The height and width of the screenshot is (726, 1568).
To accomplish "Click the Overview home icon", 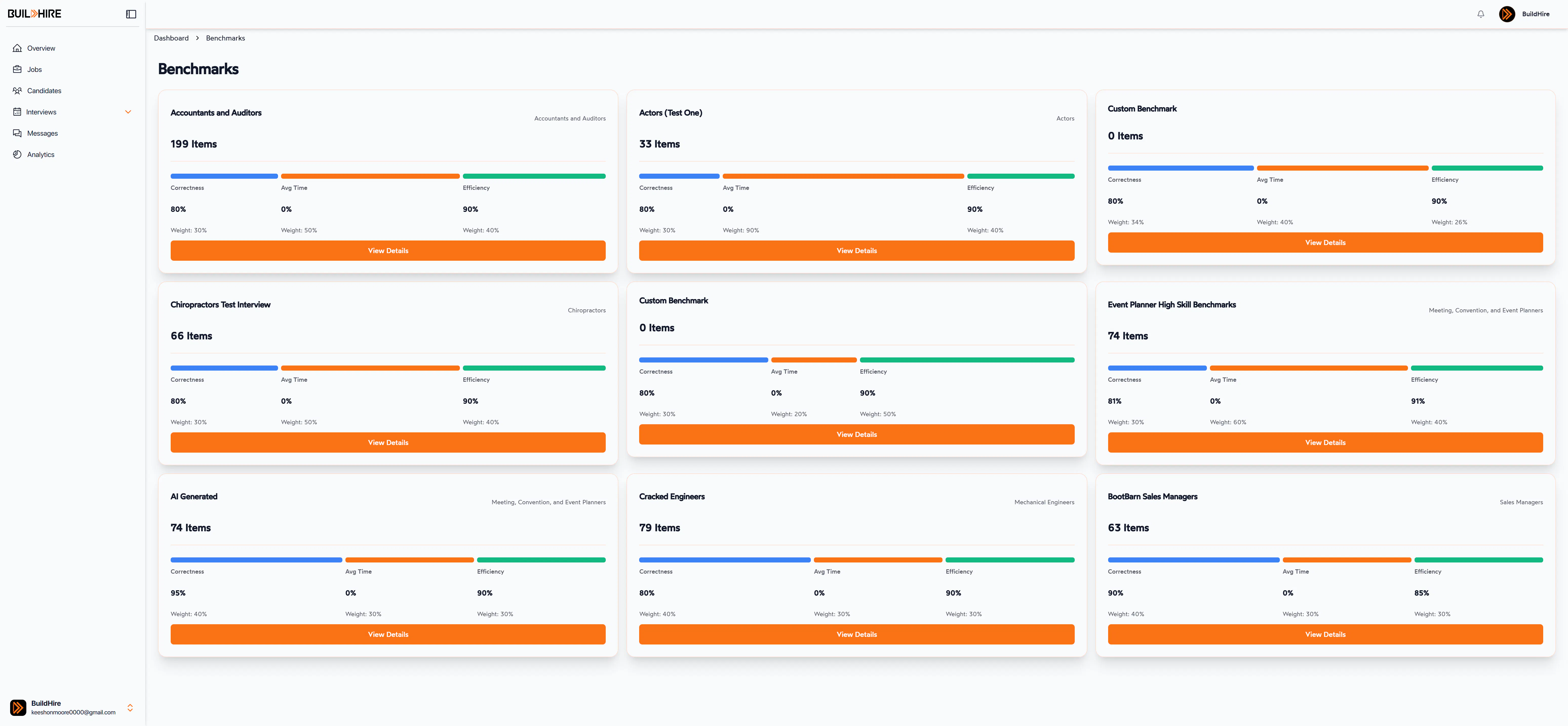I will coord(17,48).
